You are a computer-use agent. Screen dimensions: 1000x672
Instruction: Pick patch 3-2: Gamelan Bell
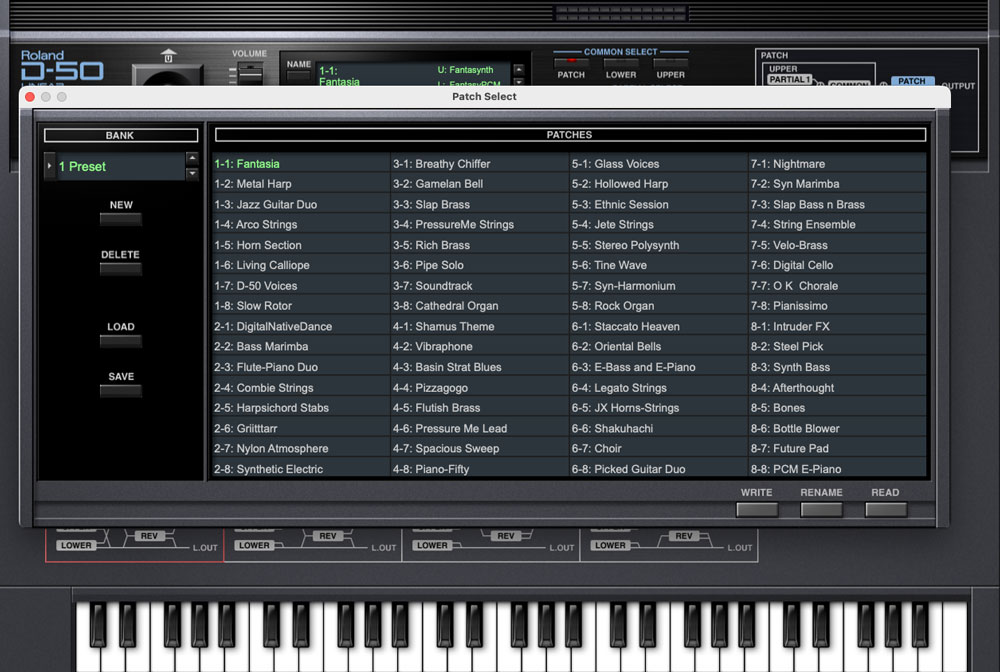pyautogui.click(x=480, y=184)
